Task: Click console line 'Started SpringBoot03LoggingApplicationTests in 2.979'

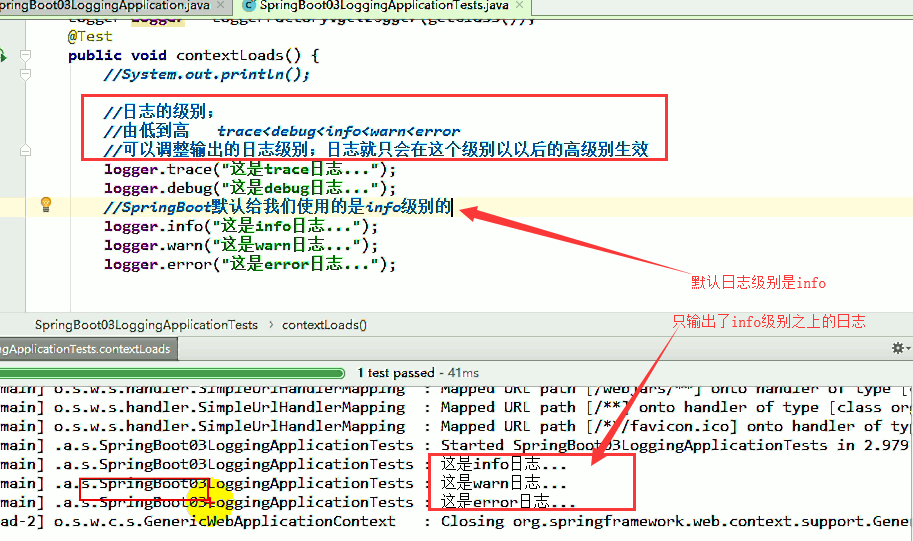Action: point(674,445)
